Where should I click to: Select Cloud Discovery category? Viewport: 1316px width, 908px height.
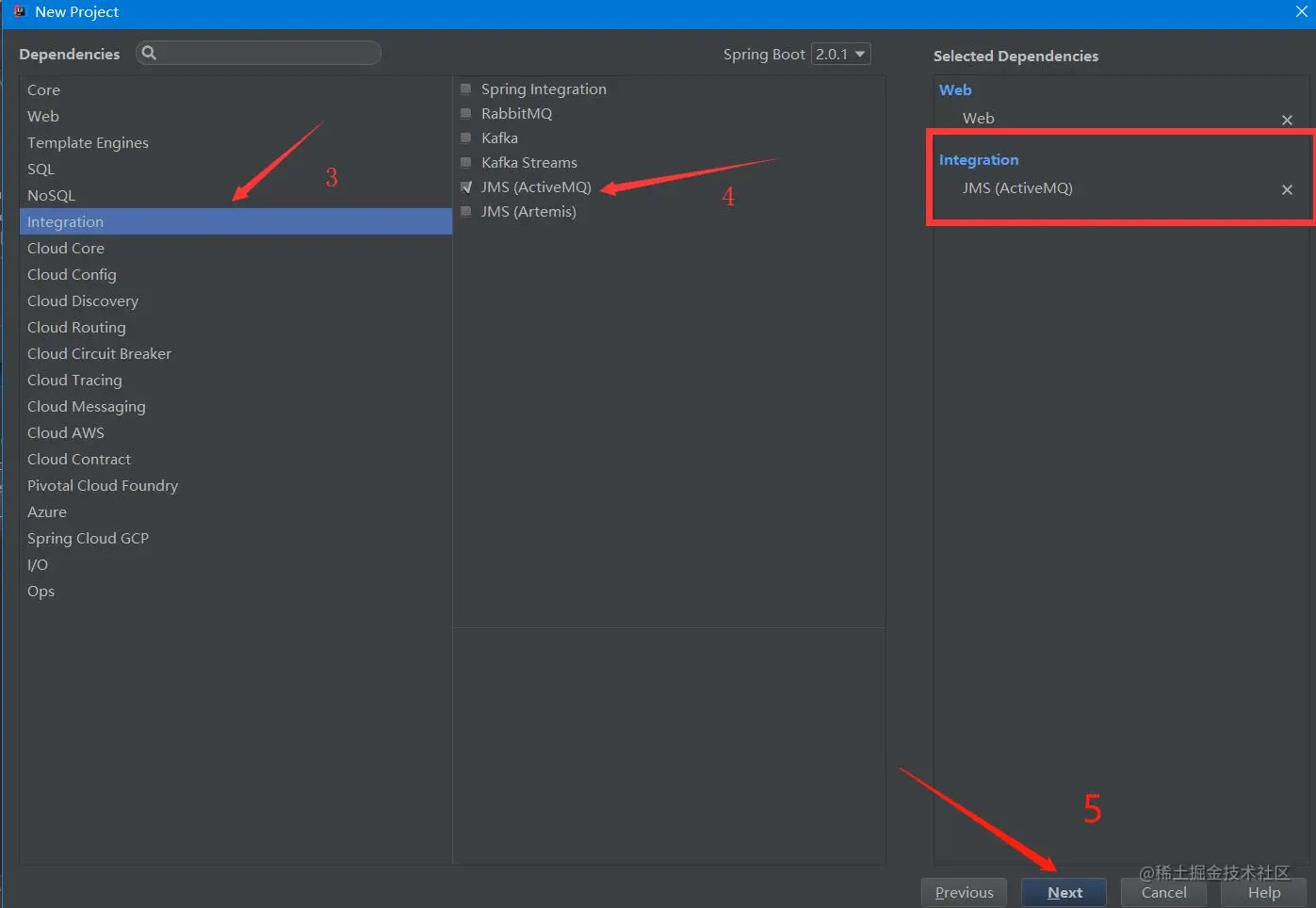(x=236, y=300)
